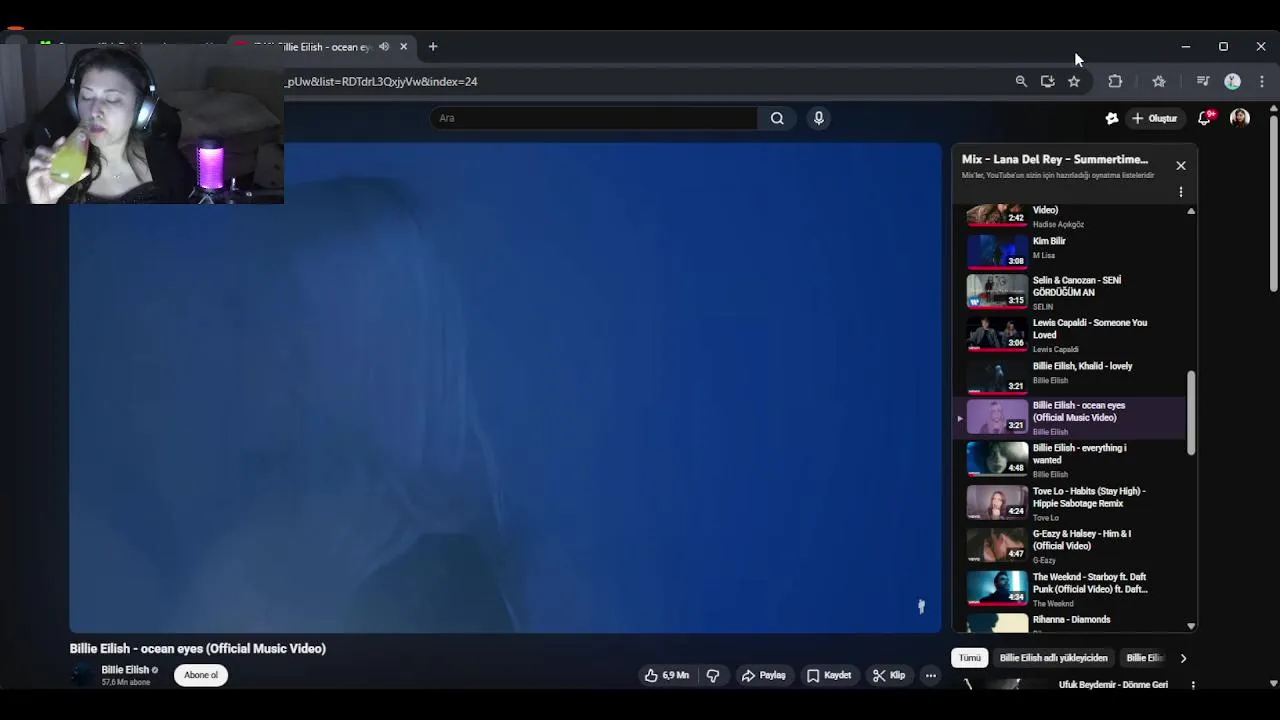Open the Chrome media controls icon

pos(1203,82)
